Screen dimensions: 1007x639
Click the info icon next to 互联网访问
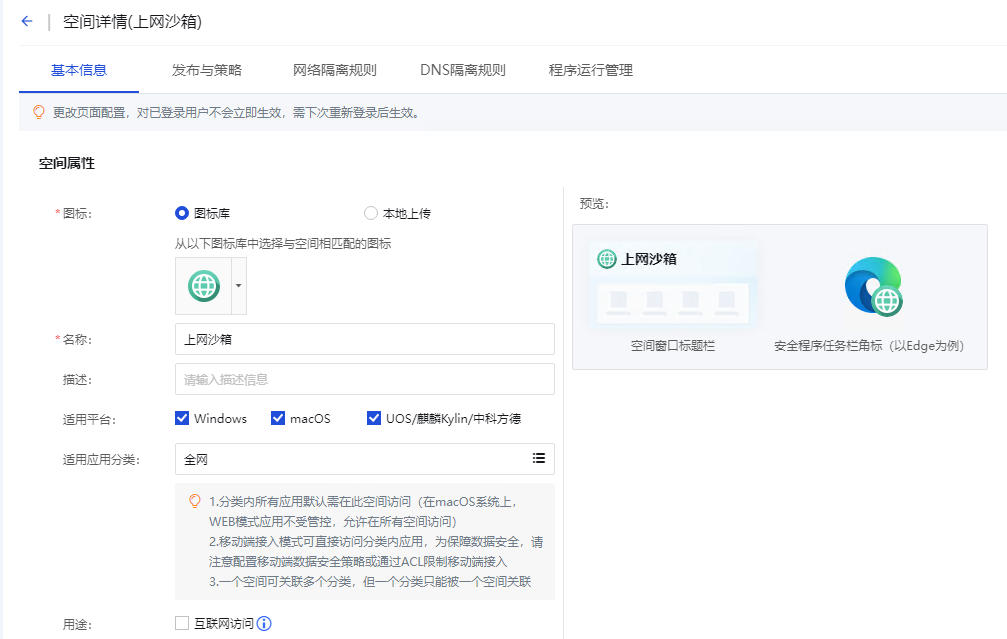click(x=265, y=624)
